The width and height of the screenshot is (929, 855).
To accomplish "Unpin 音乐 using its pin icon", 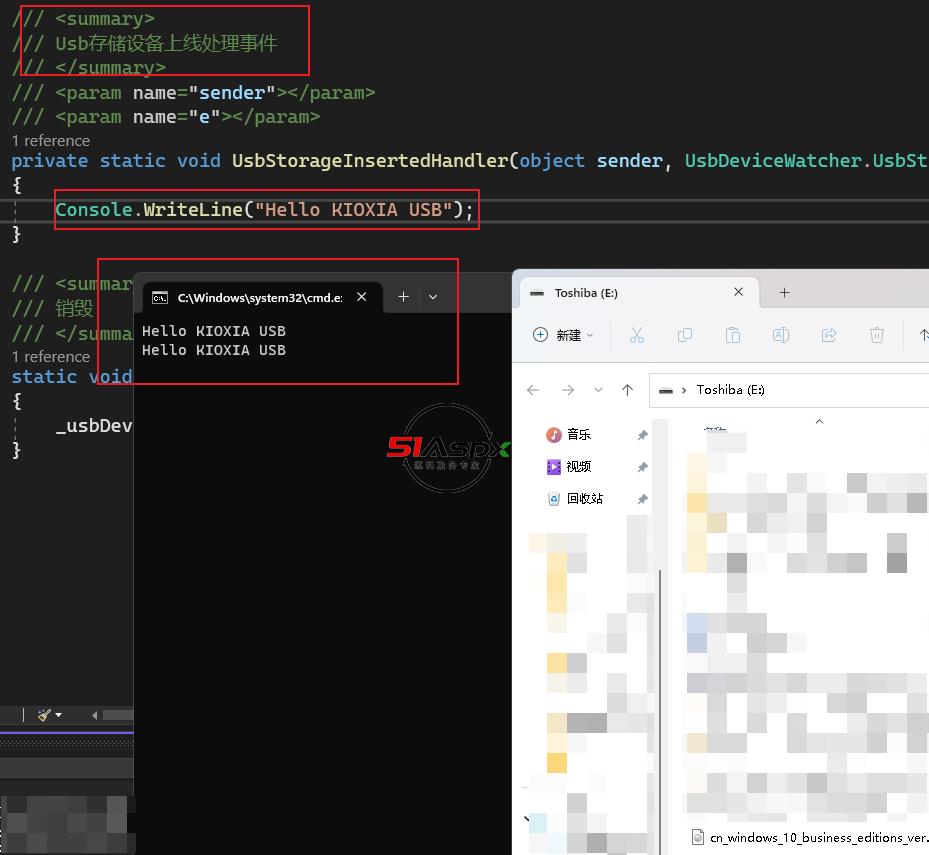I will [642, 435].
